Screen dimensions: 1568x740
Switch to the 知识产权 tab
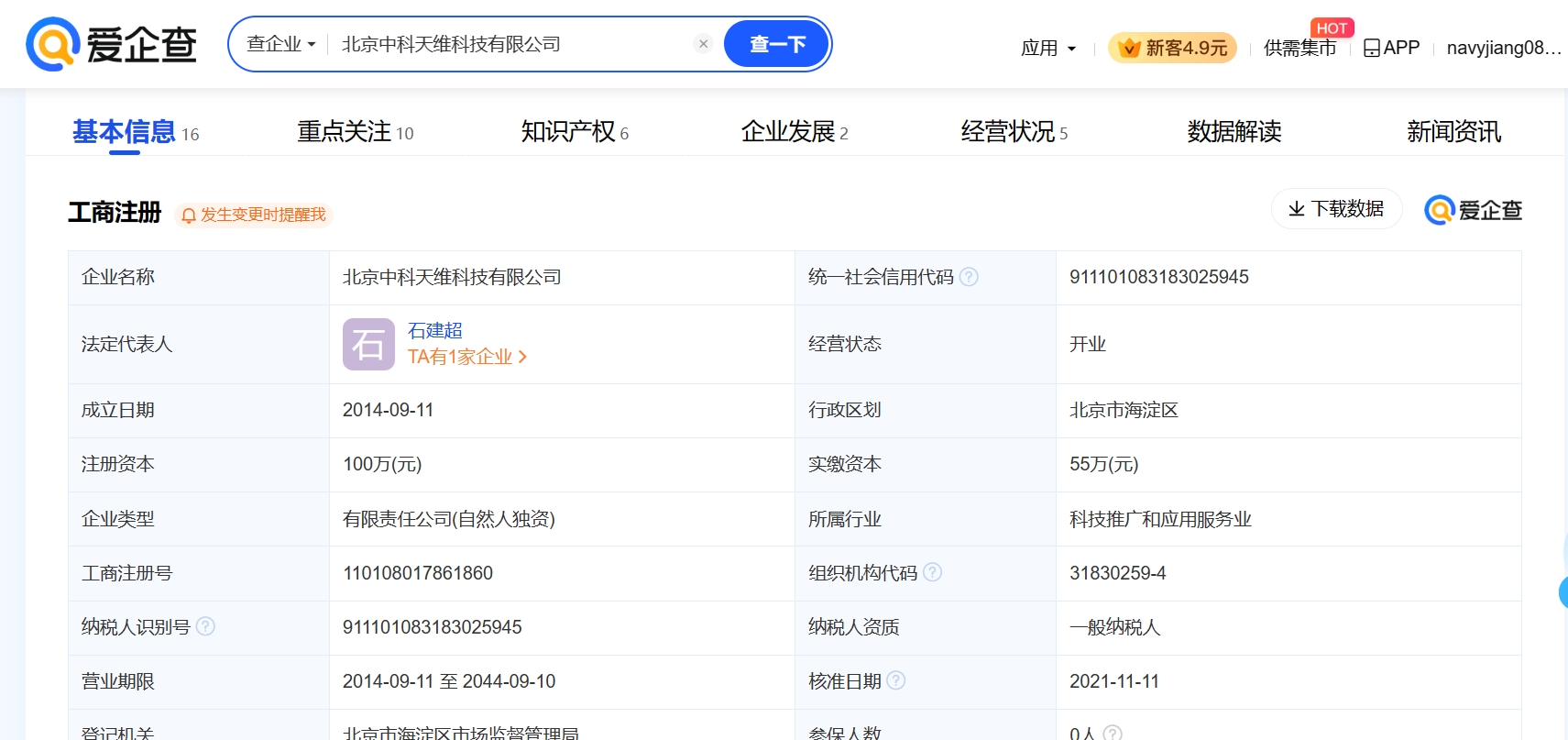tap(575, 132)
